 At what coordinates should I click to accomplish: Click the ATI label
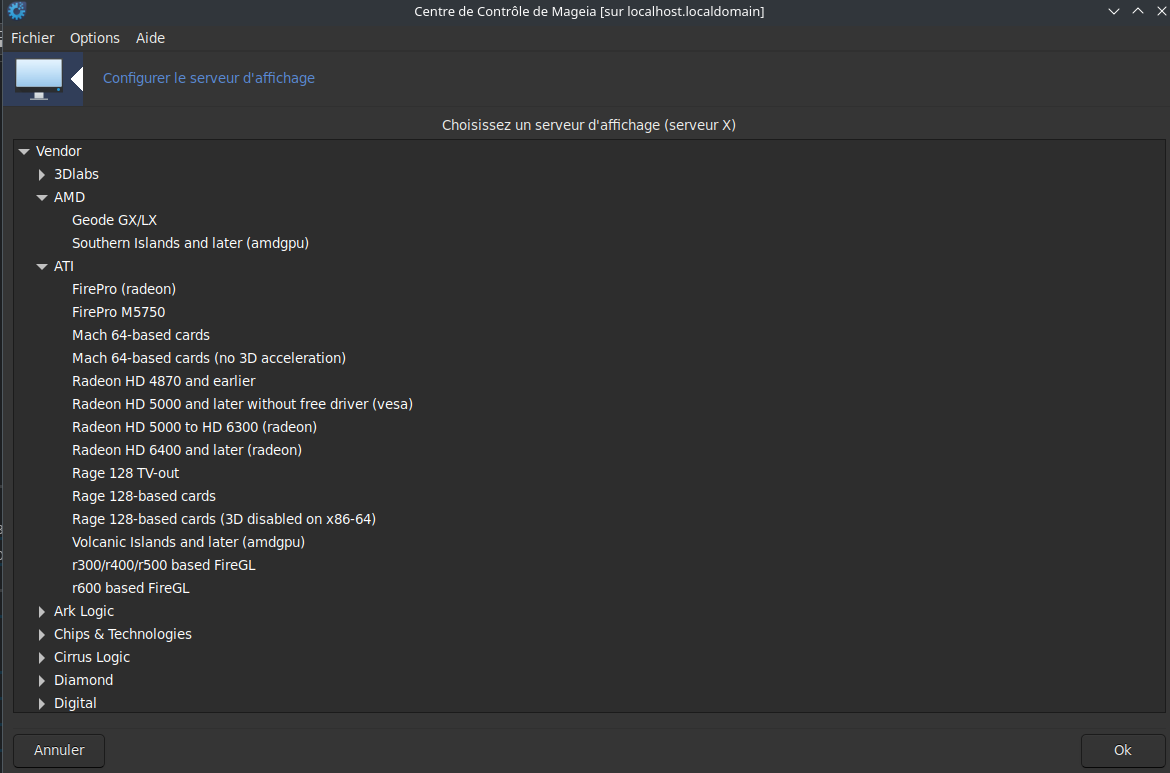63,266
